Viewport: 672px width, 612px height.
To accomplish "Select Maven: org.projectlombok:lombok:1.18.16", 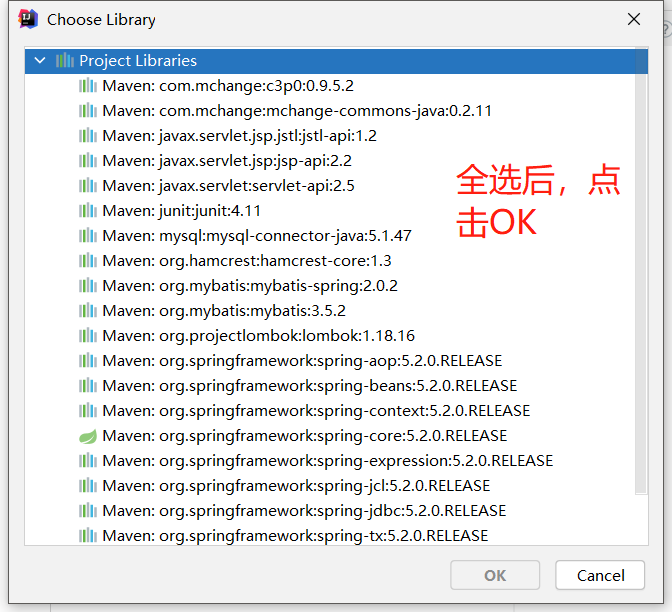I will (258, 336).
